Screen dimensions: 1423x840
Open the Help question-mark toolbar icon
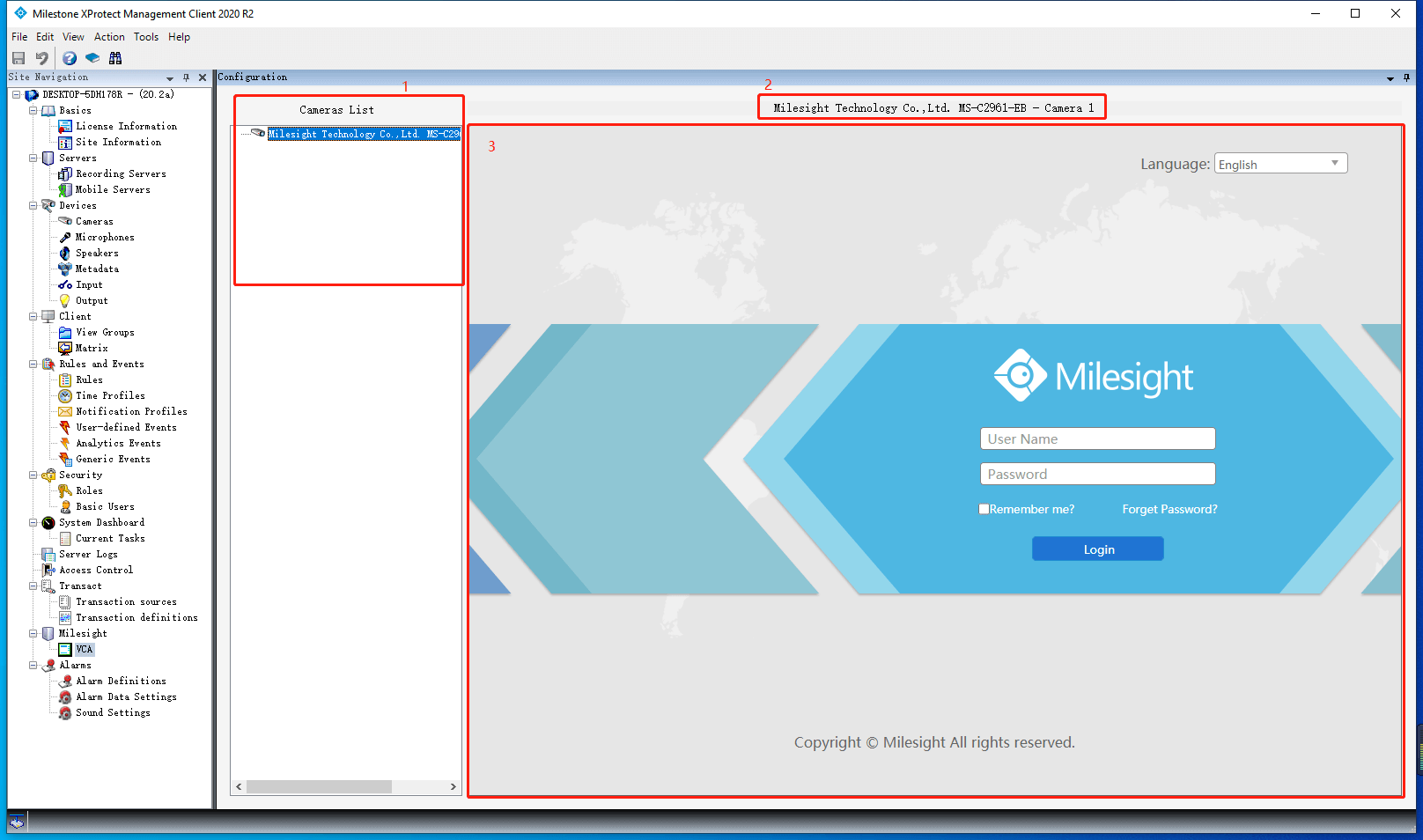[x=70, y=58]
